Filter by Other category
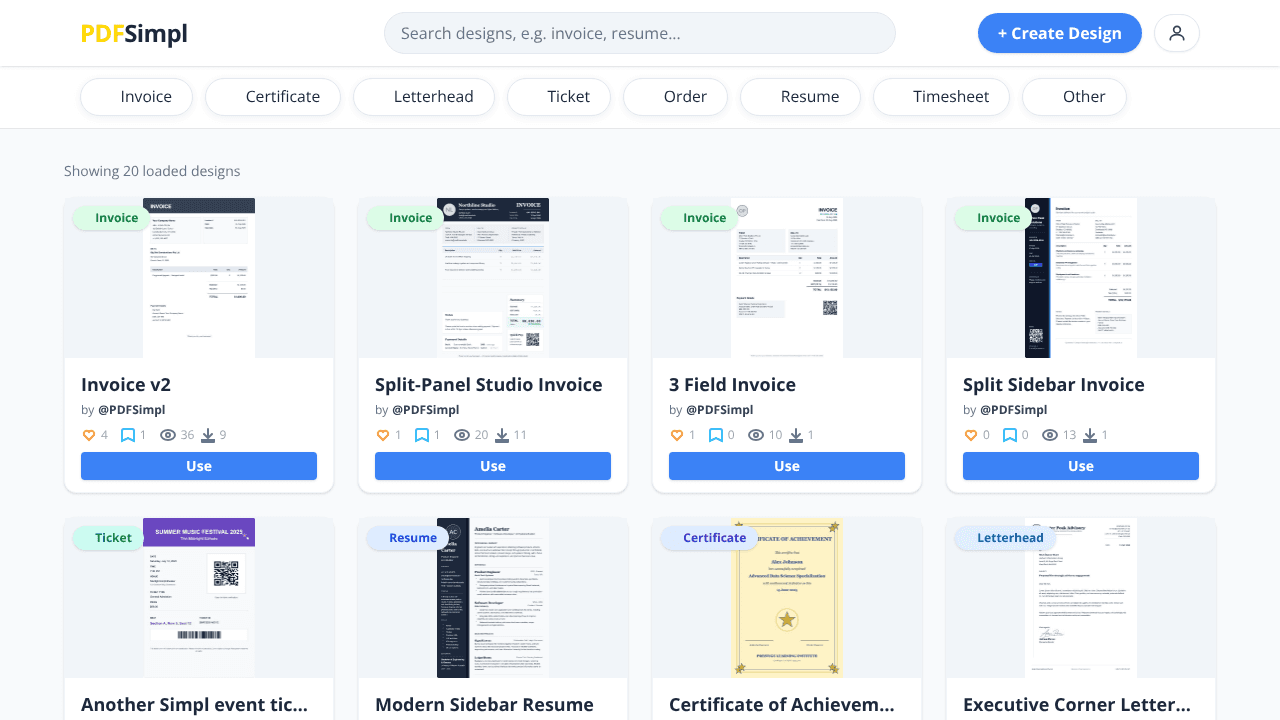The height and width of the screenshot is (720, 1280). (x=1074, y=97)
